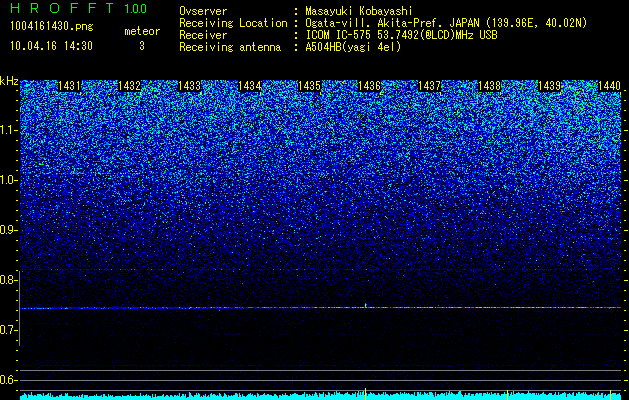Click the meteor count value 3

pos(142,46)
